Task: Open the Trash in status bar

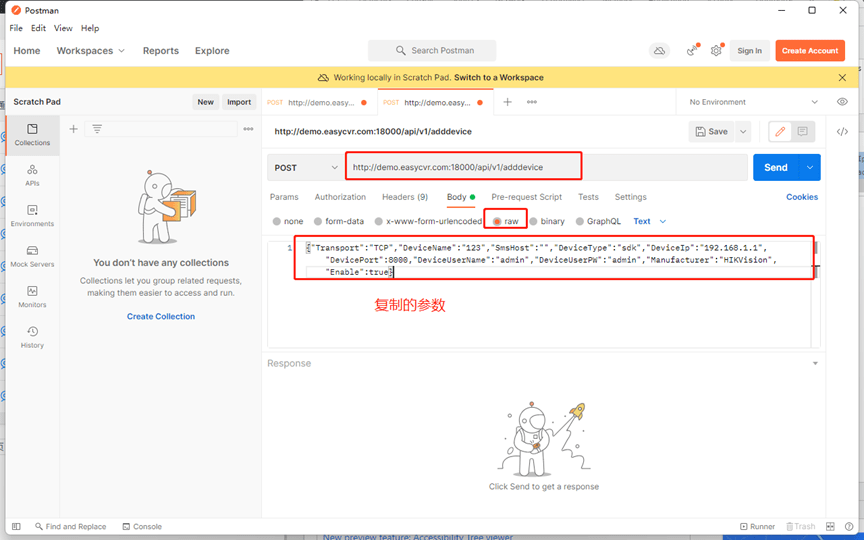Action: [801, 527]
